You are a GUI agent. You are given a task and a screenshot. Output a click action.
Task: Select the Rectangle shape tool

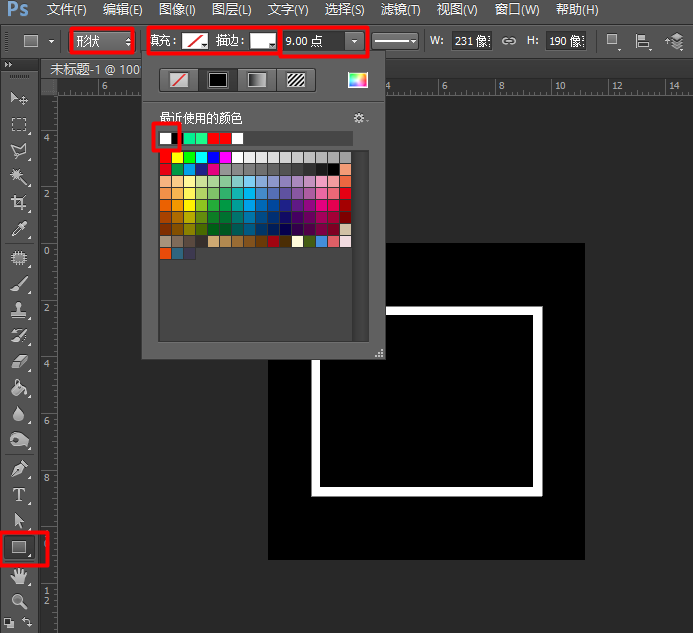[x=19, y=547]
